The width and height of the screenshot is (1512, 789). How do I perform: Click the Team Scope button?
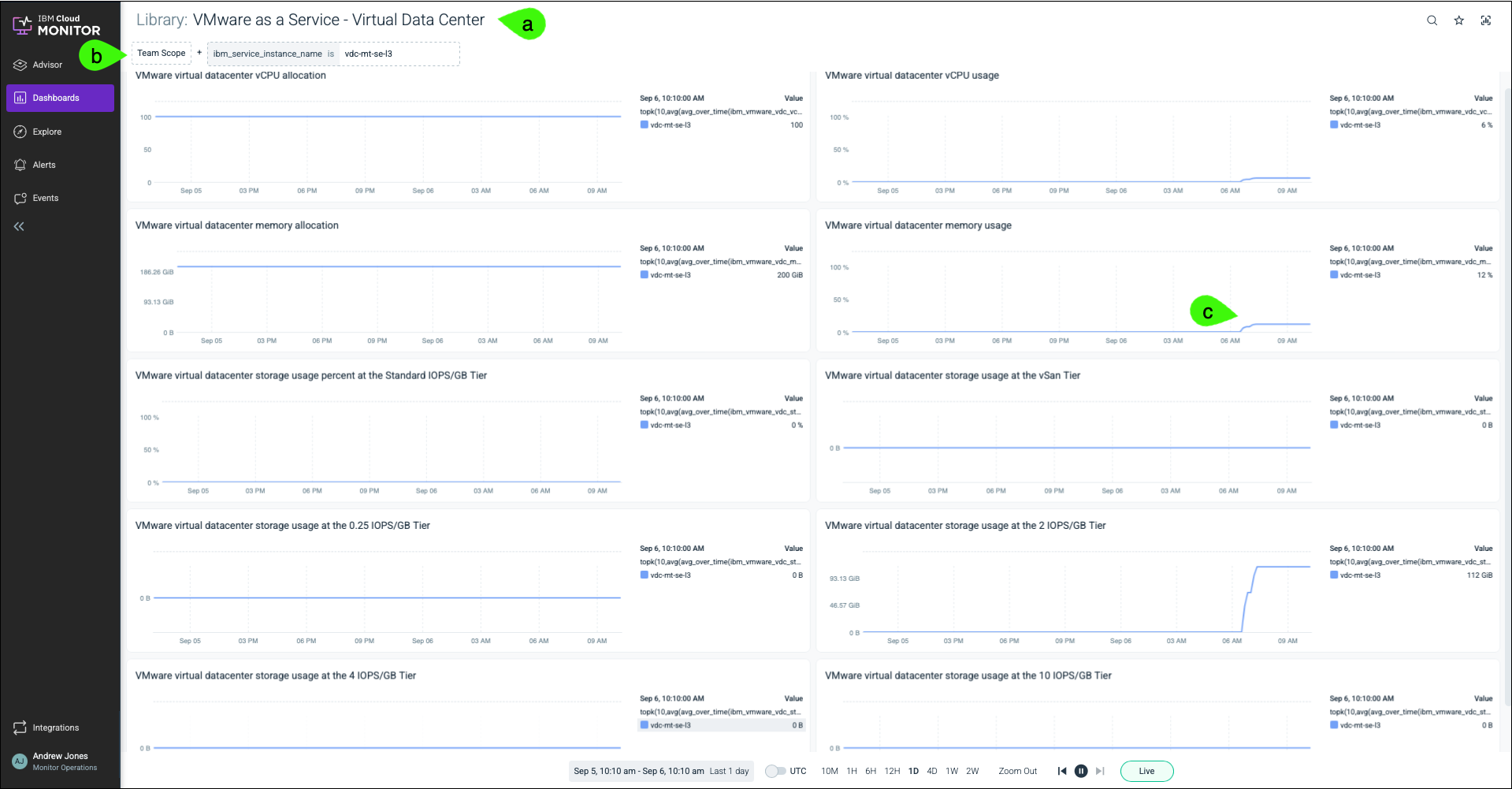(x=162, y=54)
